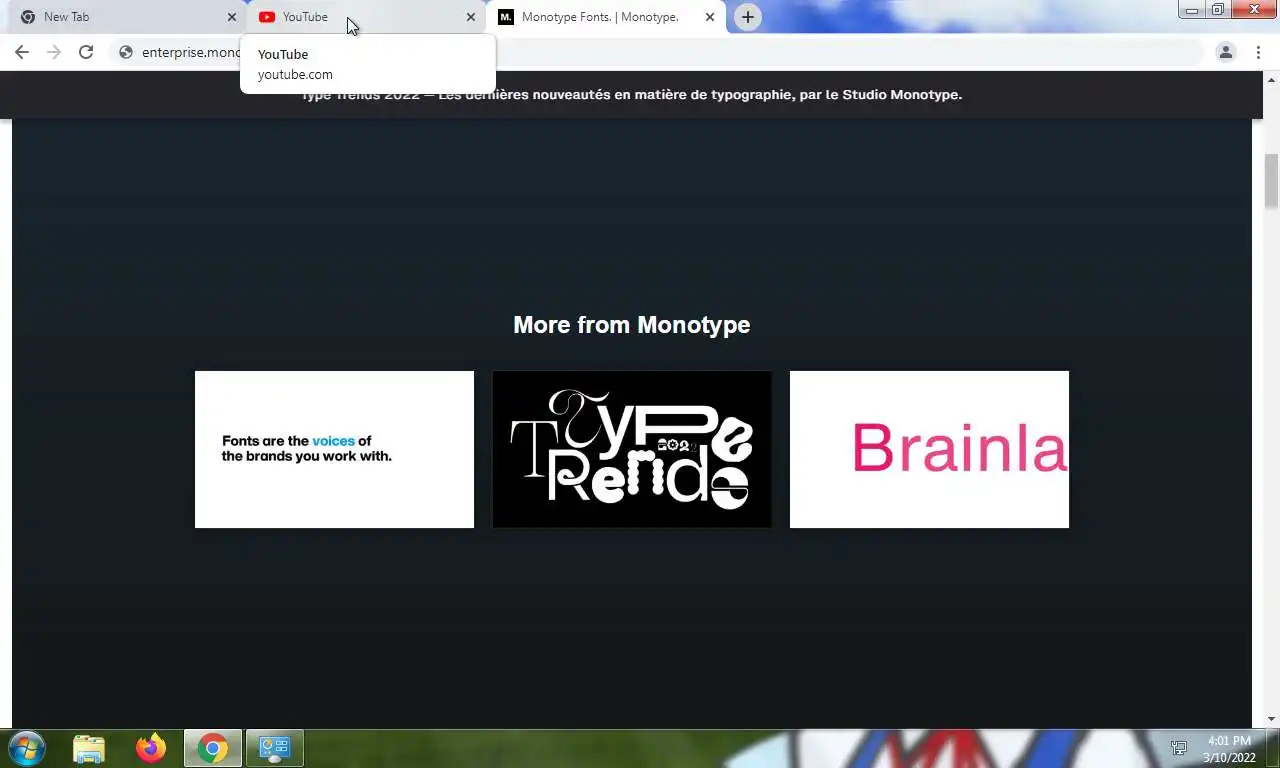Open File Explorer from the taskbar
1280x768 pixels.
pos(89,748)
